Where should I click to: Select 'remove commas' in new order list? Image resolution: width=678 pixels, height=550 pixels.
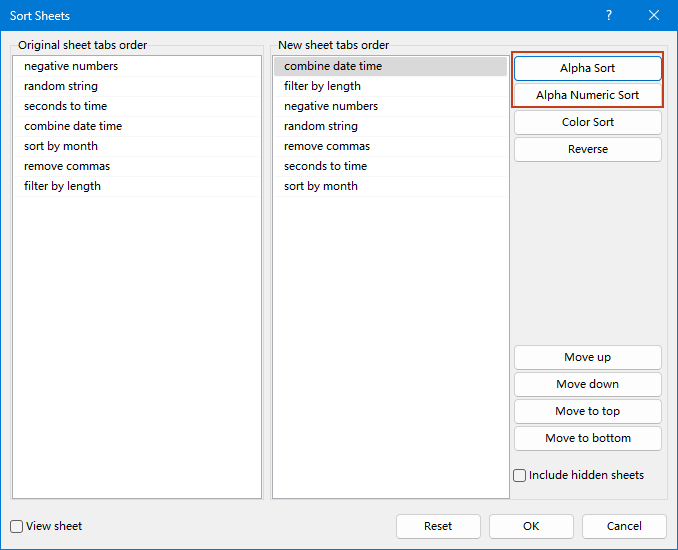[x=326, y=146]
